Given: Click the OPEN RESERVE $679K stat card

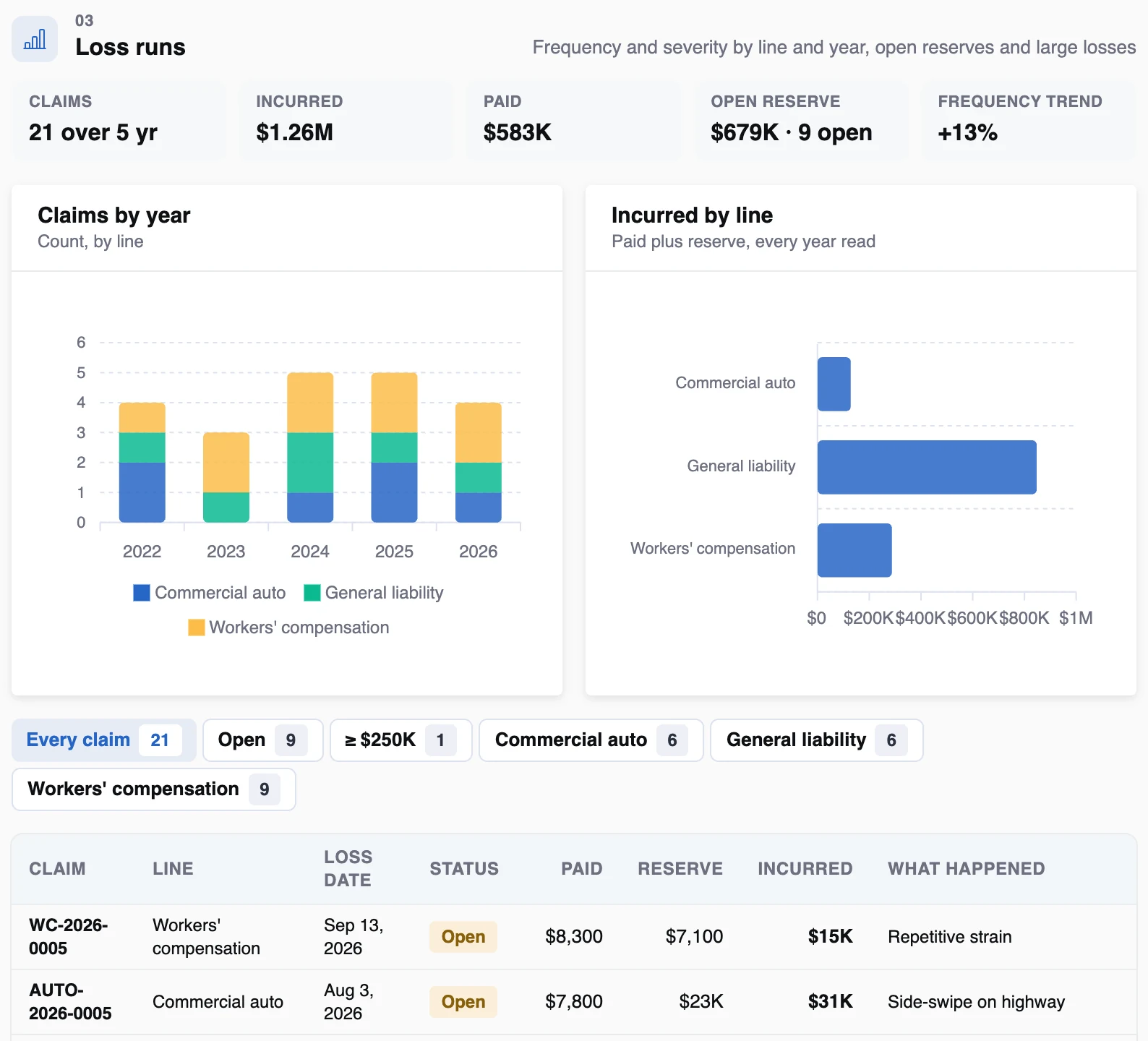Looking at the screenshot, I should [802, 119].
